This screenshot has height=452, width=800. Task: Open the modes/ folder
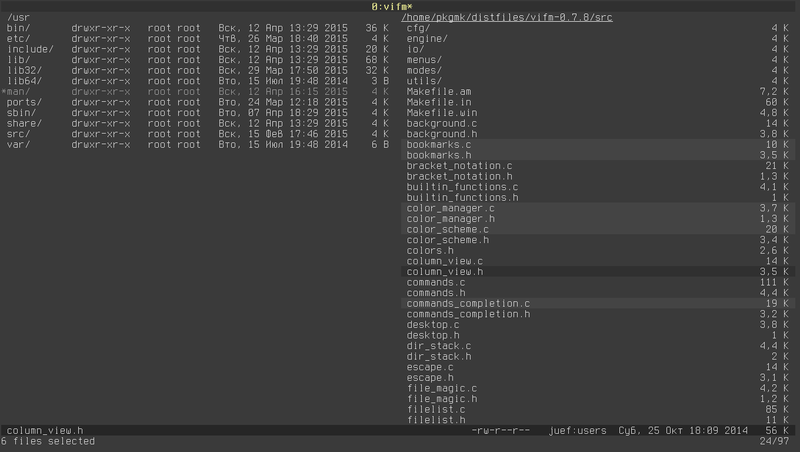(598, 70)
